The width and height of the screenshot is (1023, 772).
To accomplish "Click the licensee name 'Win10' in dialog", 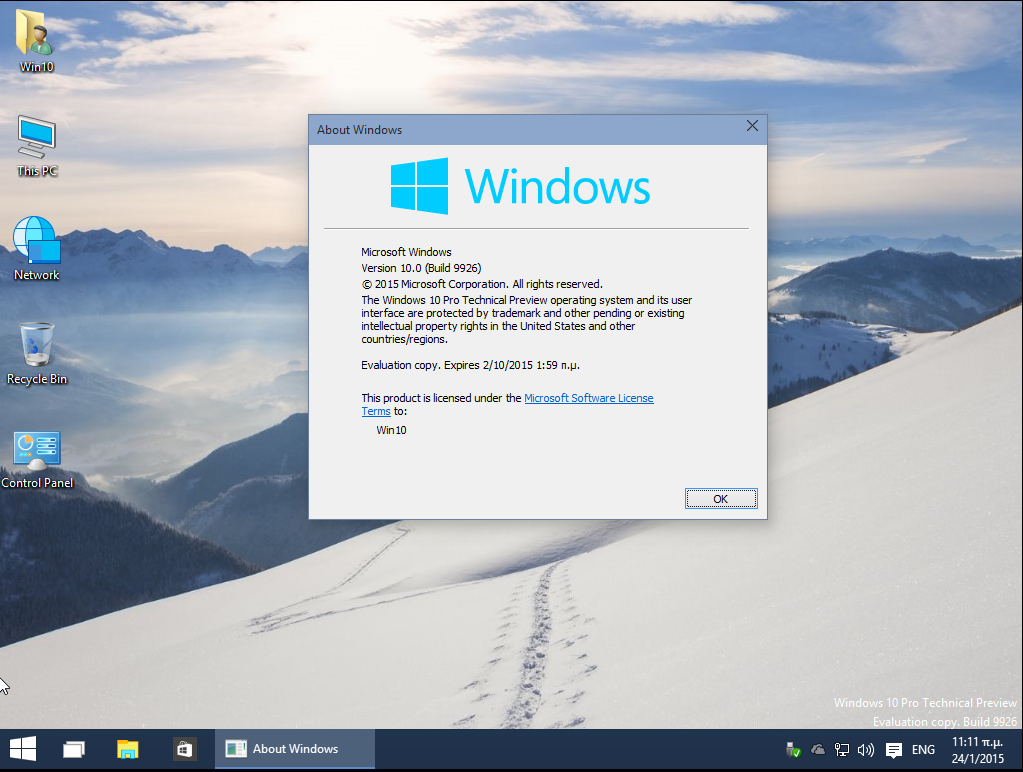I will (391, 430).
